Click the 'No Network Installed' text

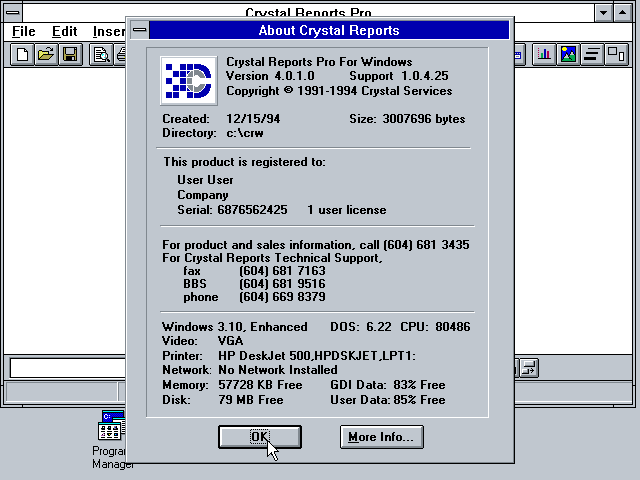[278, 370]
